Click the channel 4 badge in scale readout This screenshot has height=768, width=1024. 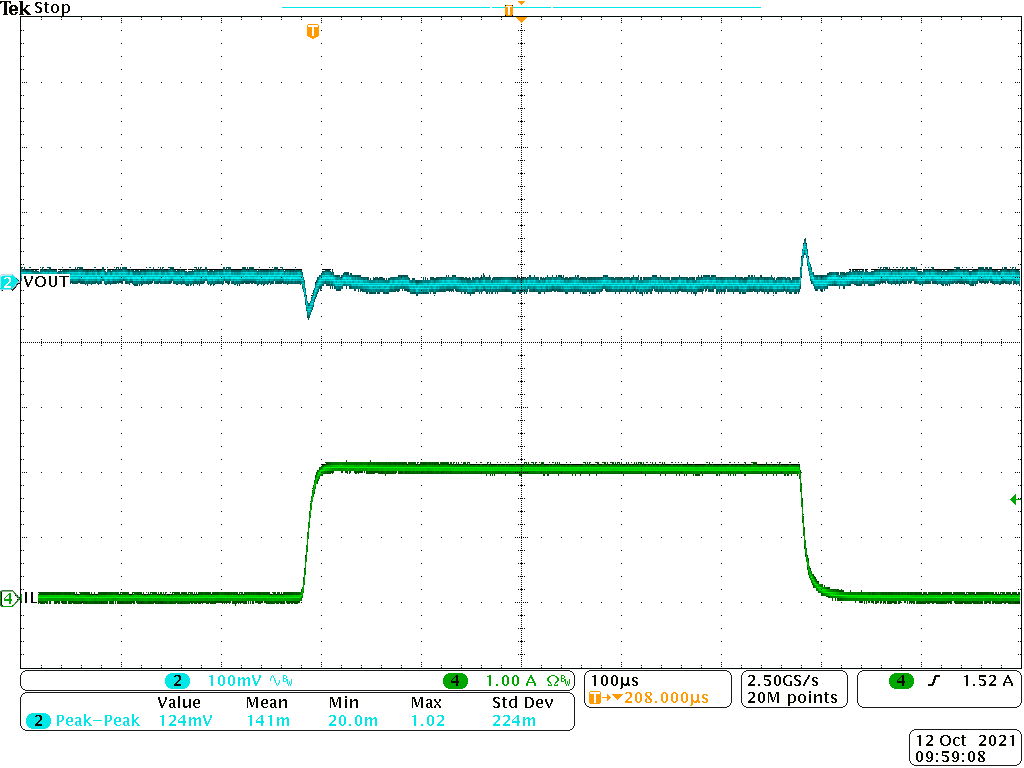coord(455,681)
